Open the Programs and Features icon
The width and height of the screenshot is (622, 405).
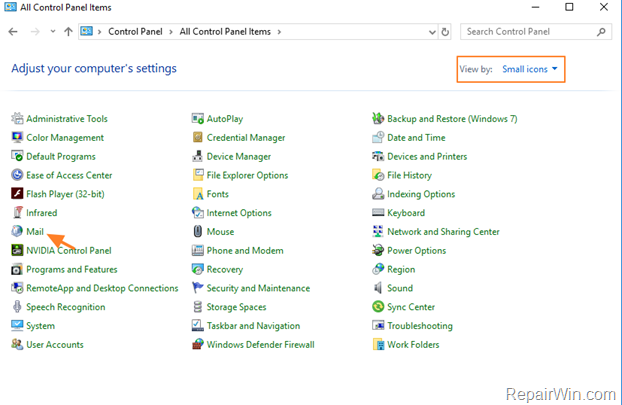[17, 269]
